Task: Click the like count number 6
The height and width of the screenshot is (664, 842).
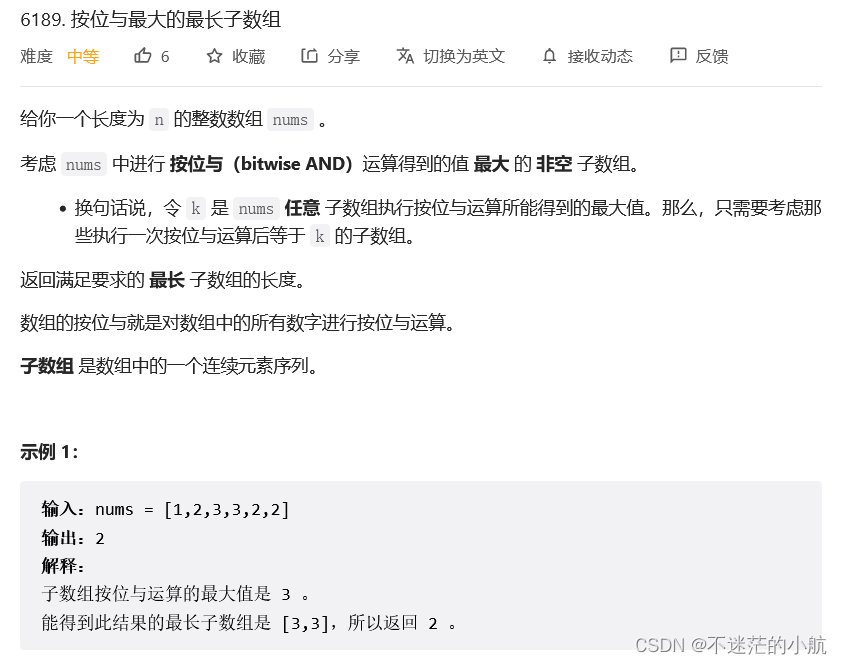Action: point(165,56)
